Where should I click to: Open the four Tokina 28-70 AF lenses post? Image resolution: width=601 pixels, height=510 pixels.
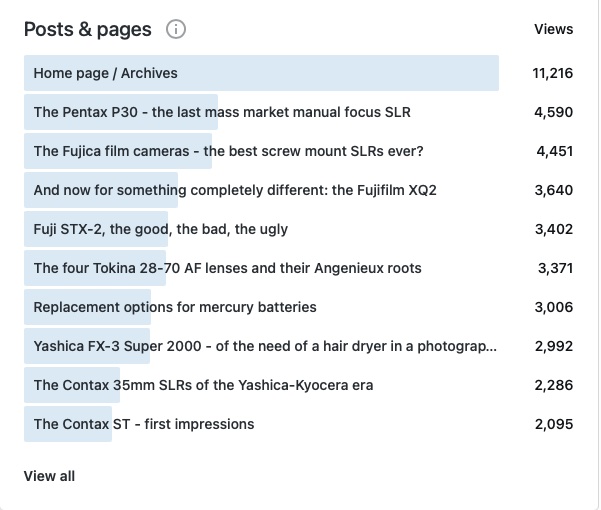(227, 268)
